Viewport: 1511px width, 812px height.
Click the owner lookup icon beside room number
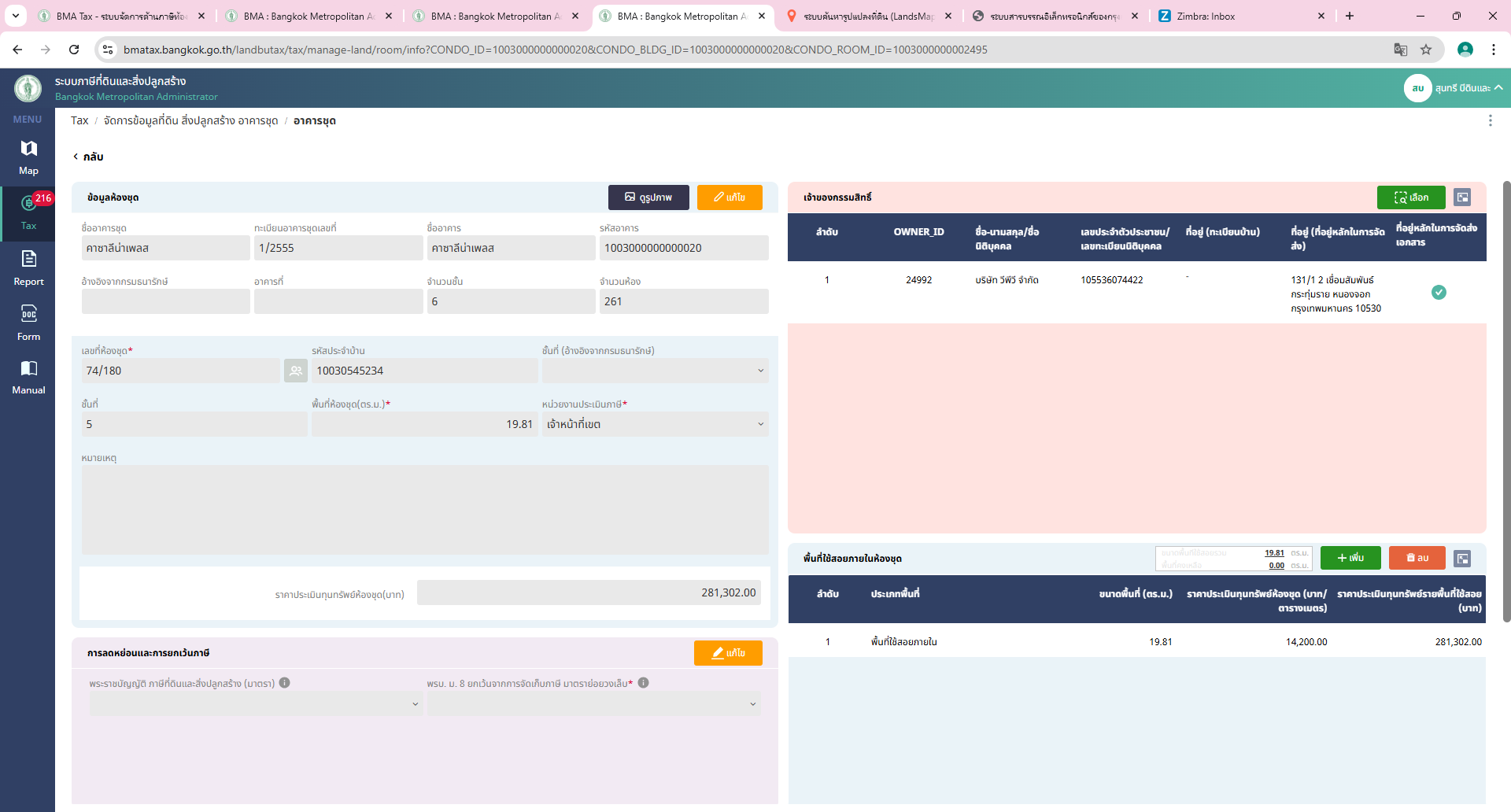point(296,371)
